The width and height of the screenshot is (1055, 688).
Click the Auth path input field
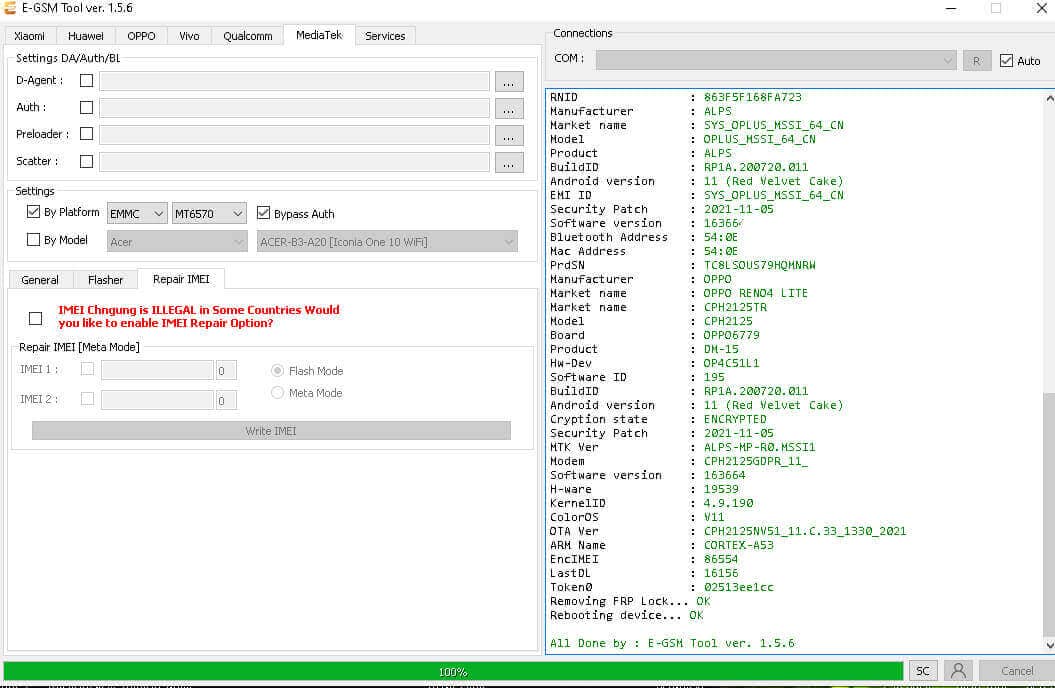295,108
